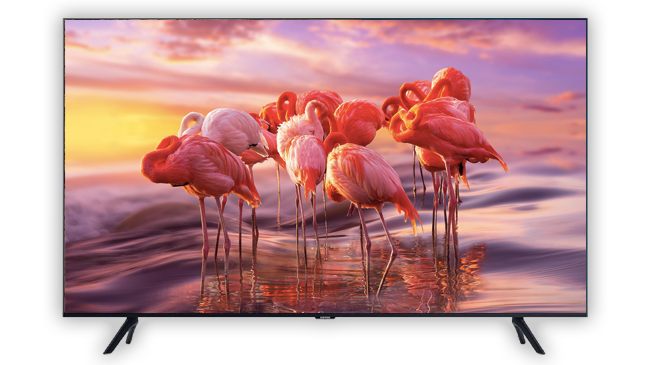This screenshot has height=365, width=655.
Task: Click the flamingo TV product image
Action: [325, 186]
